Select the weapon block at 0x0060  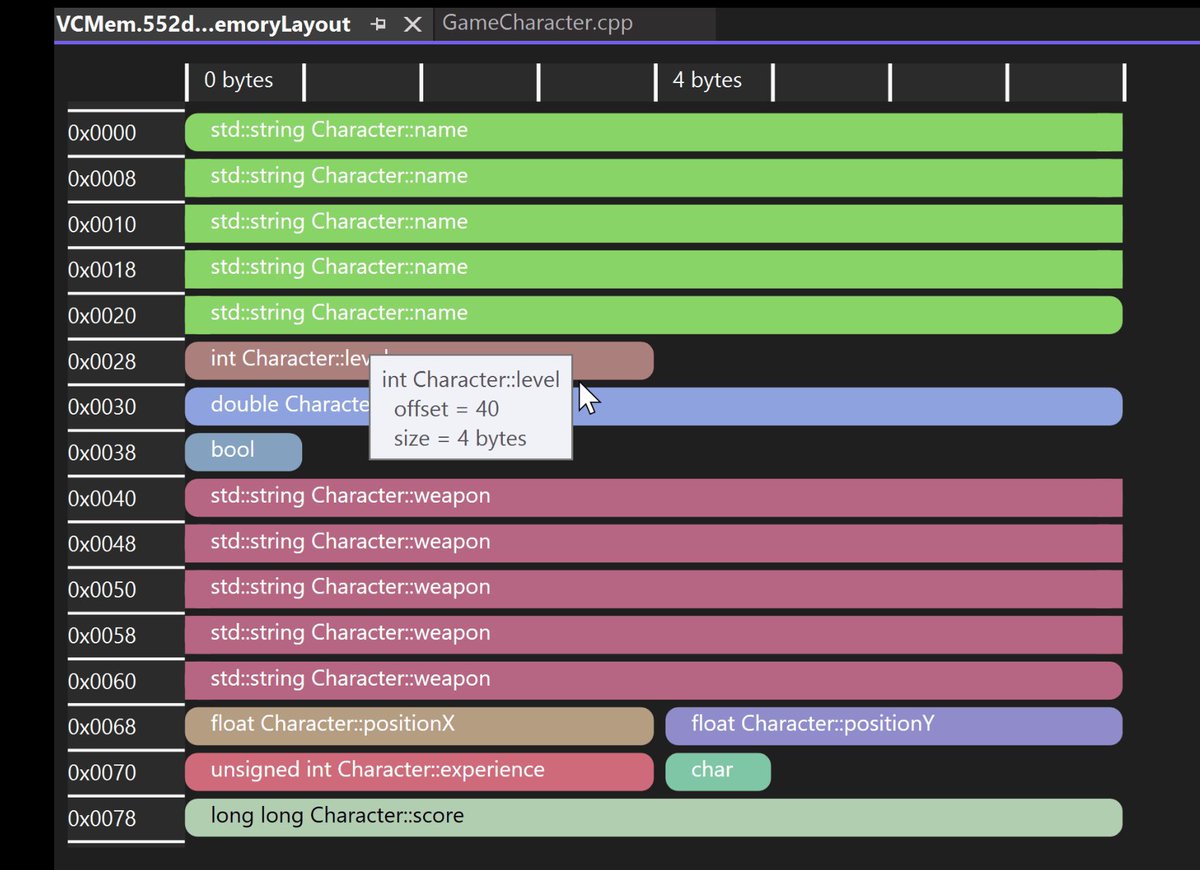[x=654, y=680]
